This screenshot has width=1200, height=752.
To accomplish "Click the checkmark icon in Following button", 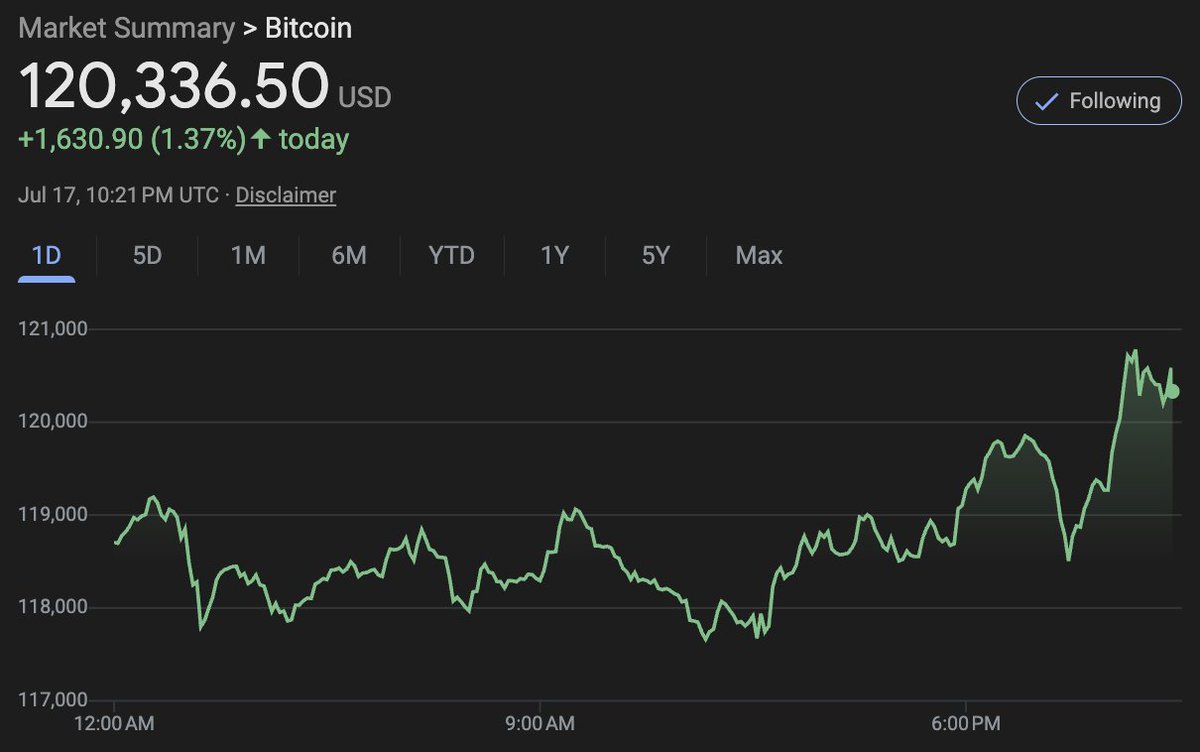I will tap(1046, 101).
